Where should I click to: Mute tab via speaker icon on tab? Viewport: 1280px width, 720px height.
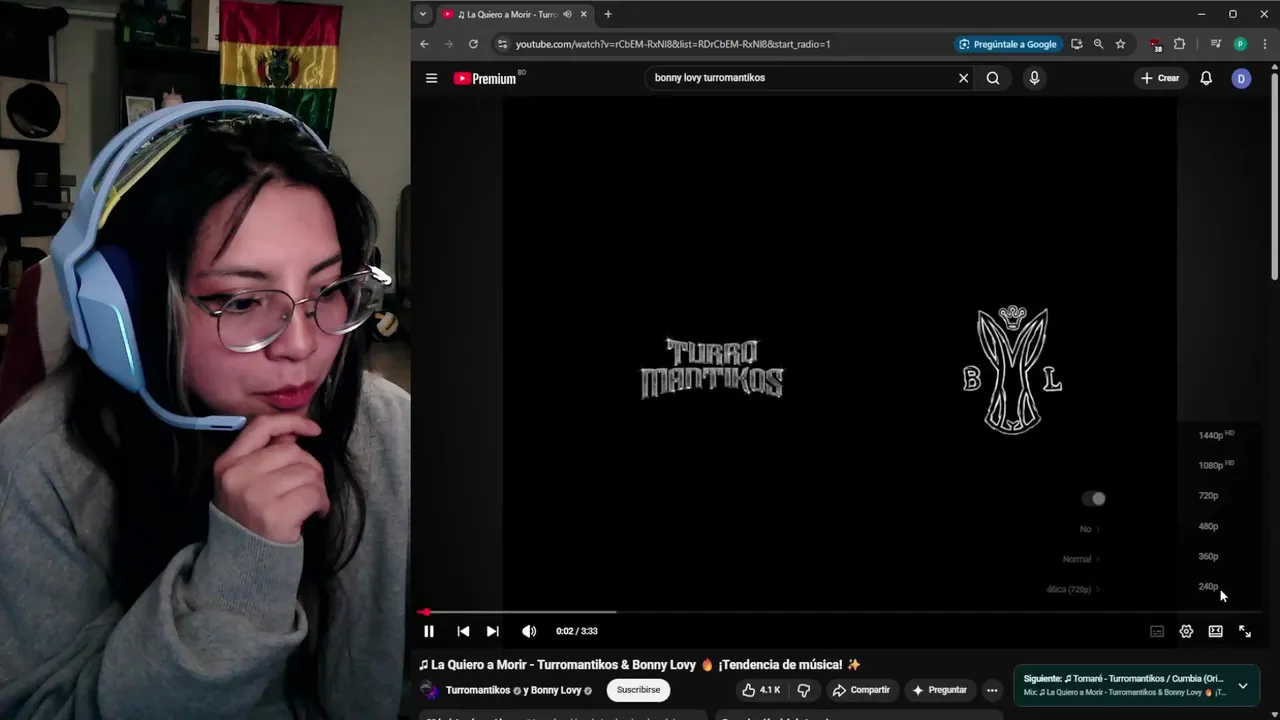(x=567, y=14)
